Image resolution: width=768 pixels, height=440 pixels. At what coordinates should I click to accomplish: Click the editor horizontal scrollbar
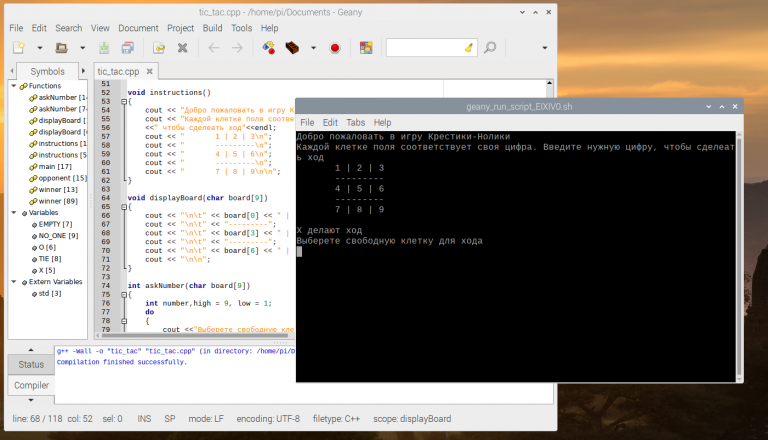(x=196, y=336)
